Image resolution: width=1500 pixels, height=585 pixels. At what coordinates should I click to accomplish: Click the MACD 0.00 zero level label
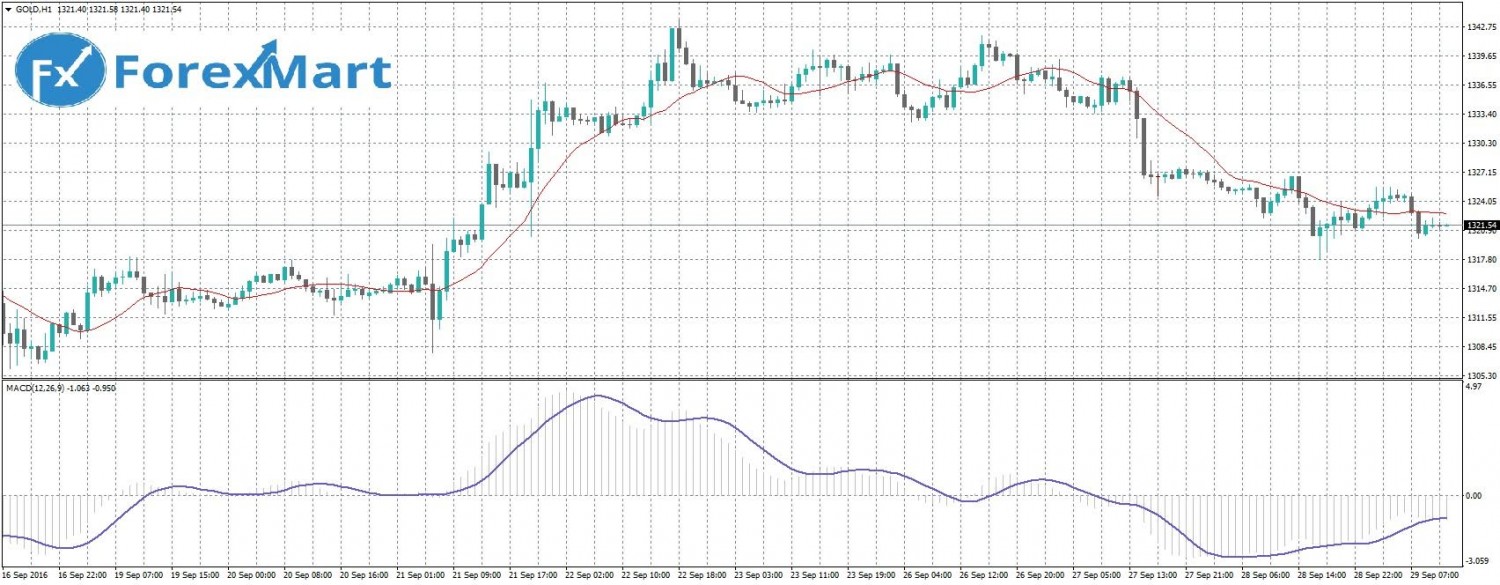pyautogui.click(x=1472, y=495)
